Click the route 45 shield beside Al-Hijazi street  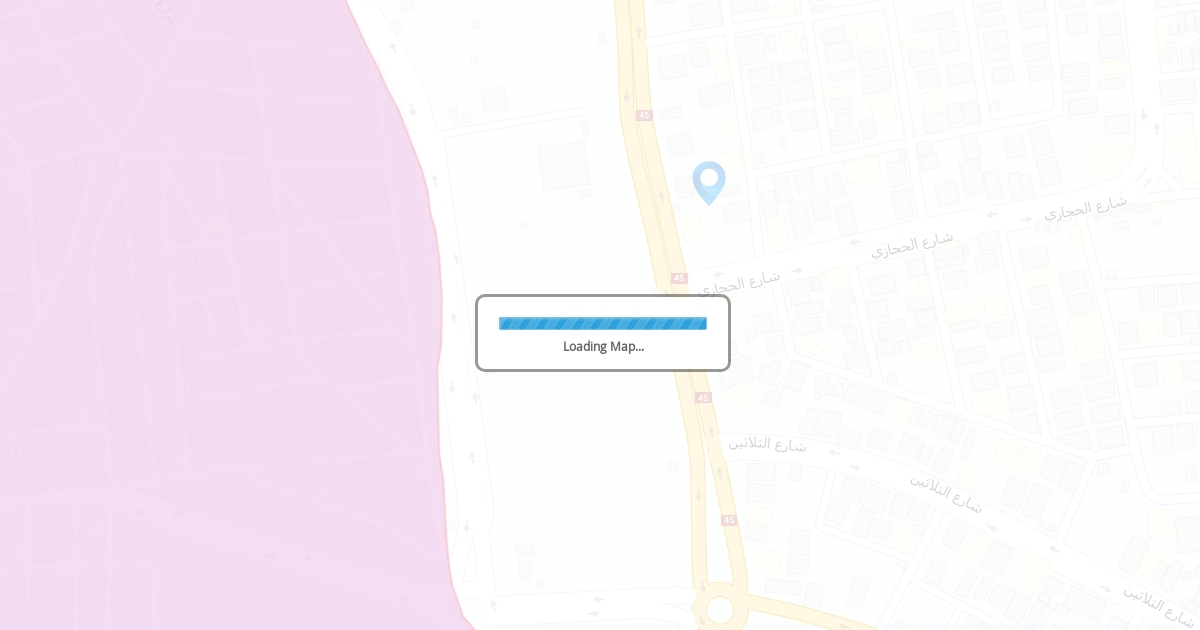tap(680, 278)
